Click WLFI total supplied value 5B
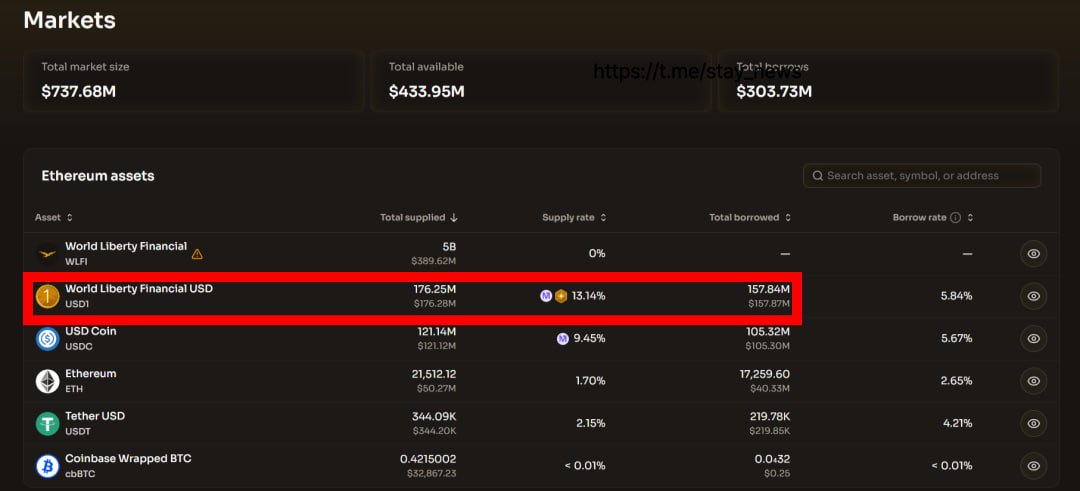The image size is (1080, 491). [449, 247]
